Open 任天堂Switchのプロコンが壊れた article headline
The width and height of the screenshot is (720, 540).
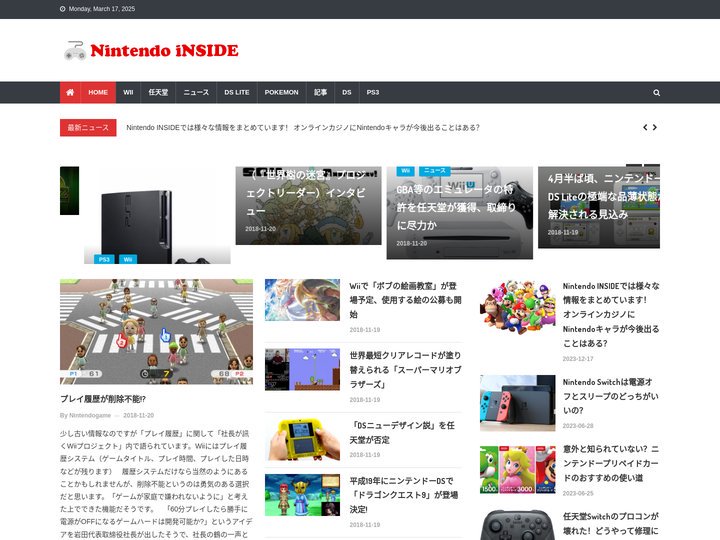coord(611,523)
